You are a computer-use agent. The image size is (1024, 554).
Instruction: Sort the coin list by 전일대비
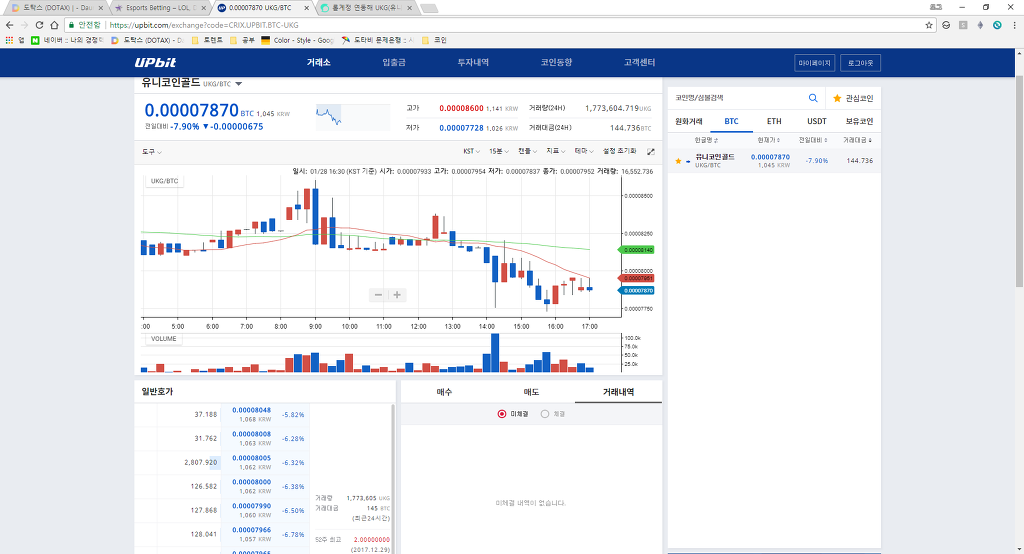tap(813, 140)
